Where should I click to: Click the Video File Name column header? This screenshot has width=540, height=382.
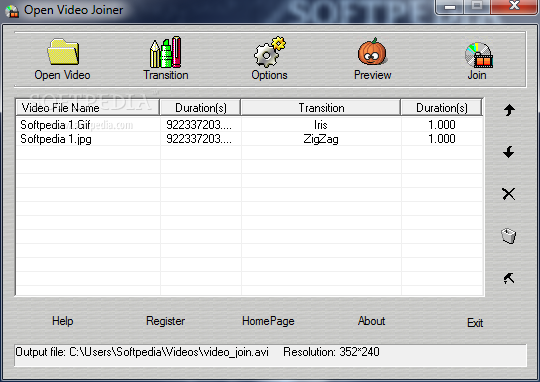87,107
